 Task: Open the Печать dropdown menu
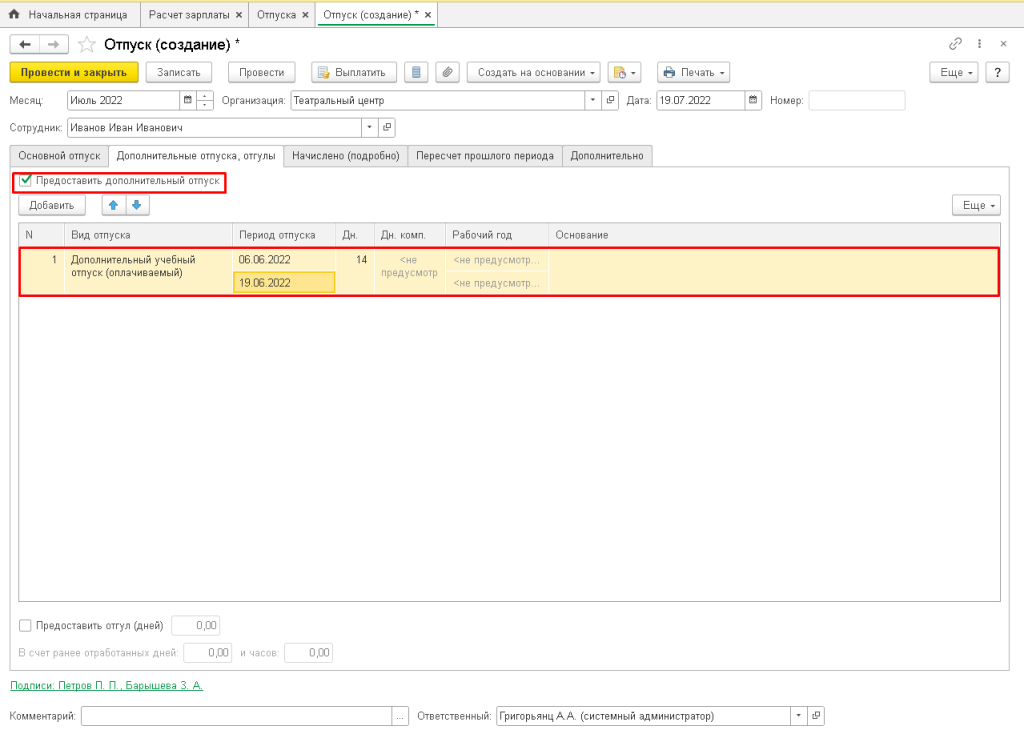tap(692, 72)
